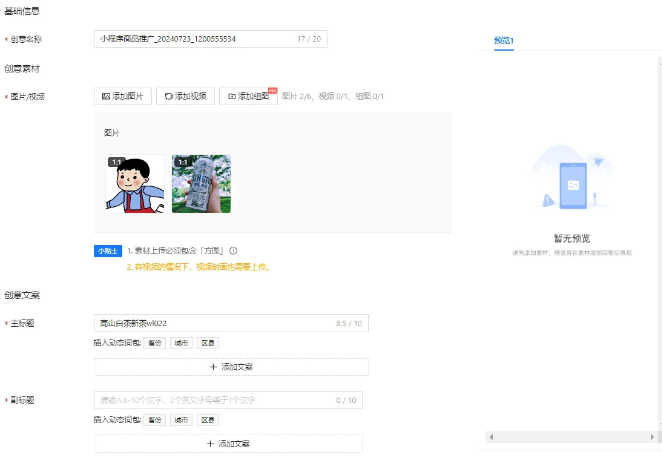662x456 pixels.
Task: Insert 城市 word pack under 副标题
Action: point(181,420)
